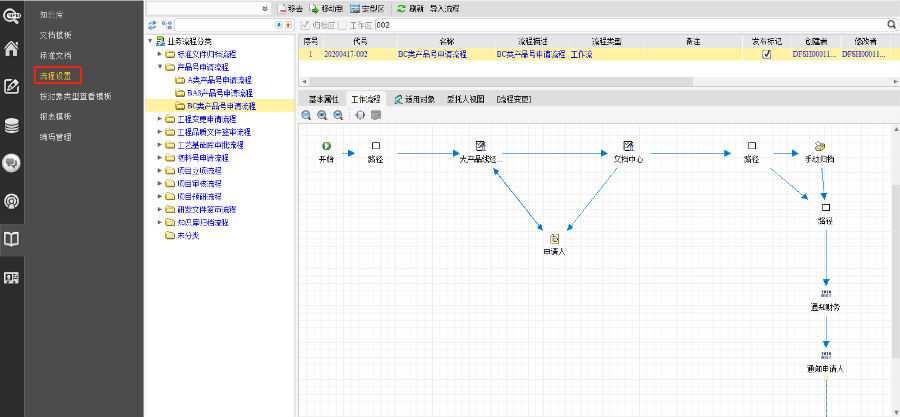Open the database stack icon in sidebar

(12, 125)
